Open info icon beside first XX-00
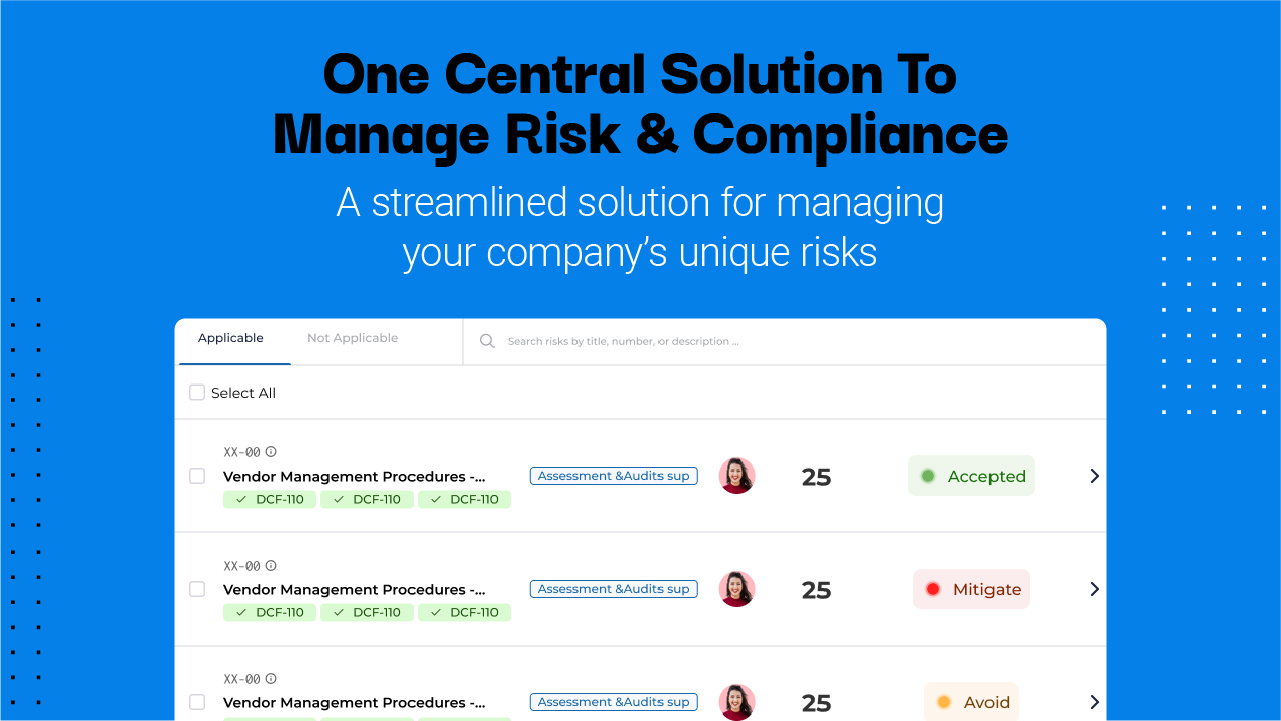Viewport: 1281px width, 721px height. pyautogui.click(x=271, y=452)
